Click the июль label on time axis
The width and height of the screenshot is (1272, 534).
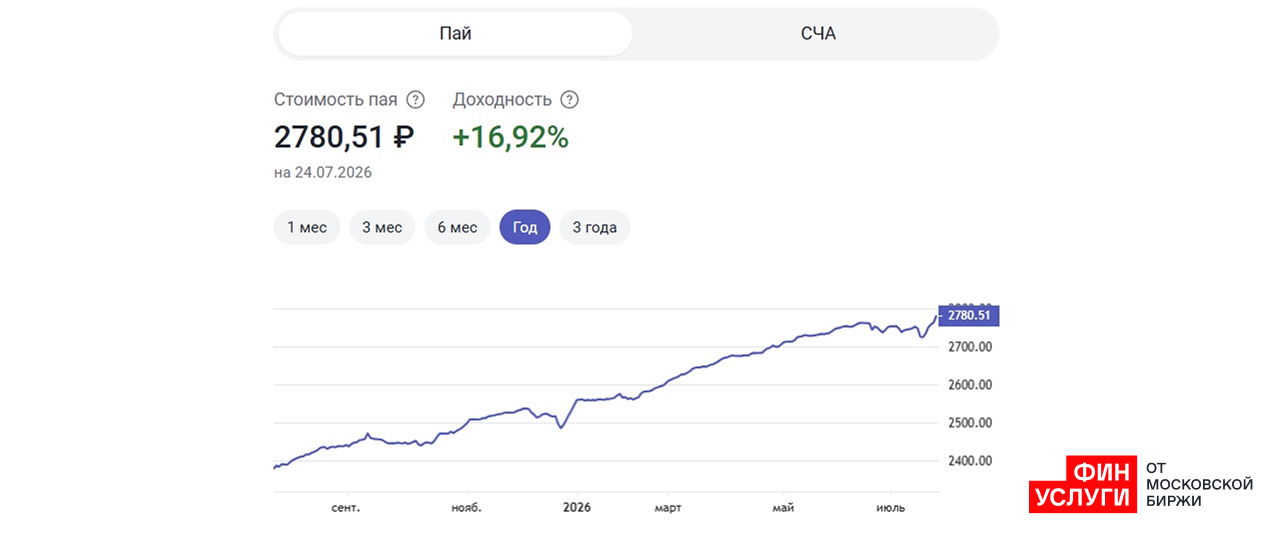890,508
